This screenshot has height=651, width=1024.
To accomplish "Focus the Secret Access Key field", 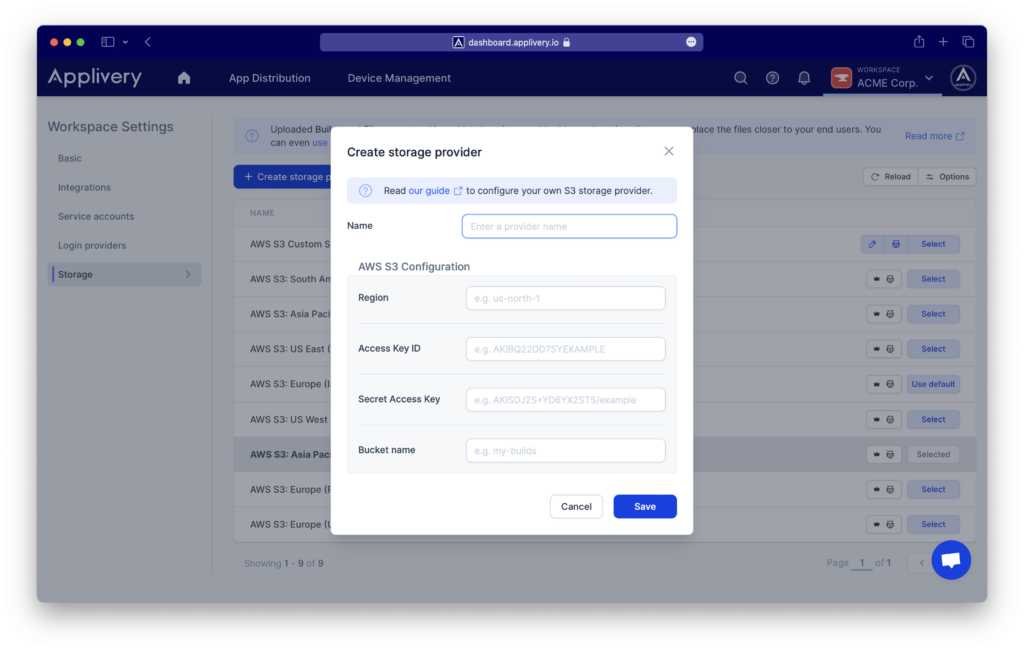I will [x=566, y=400].
